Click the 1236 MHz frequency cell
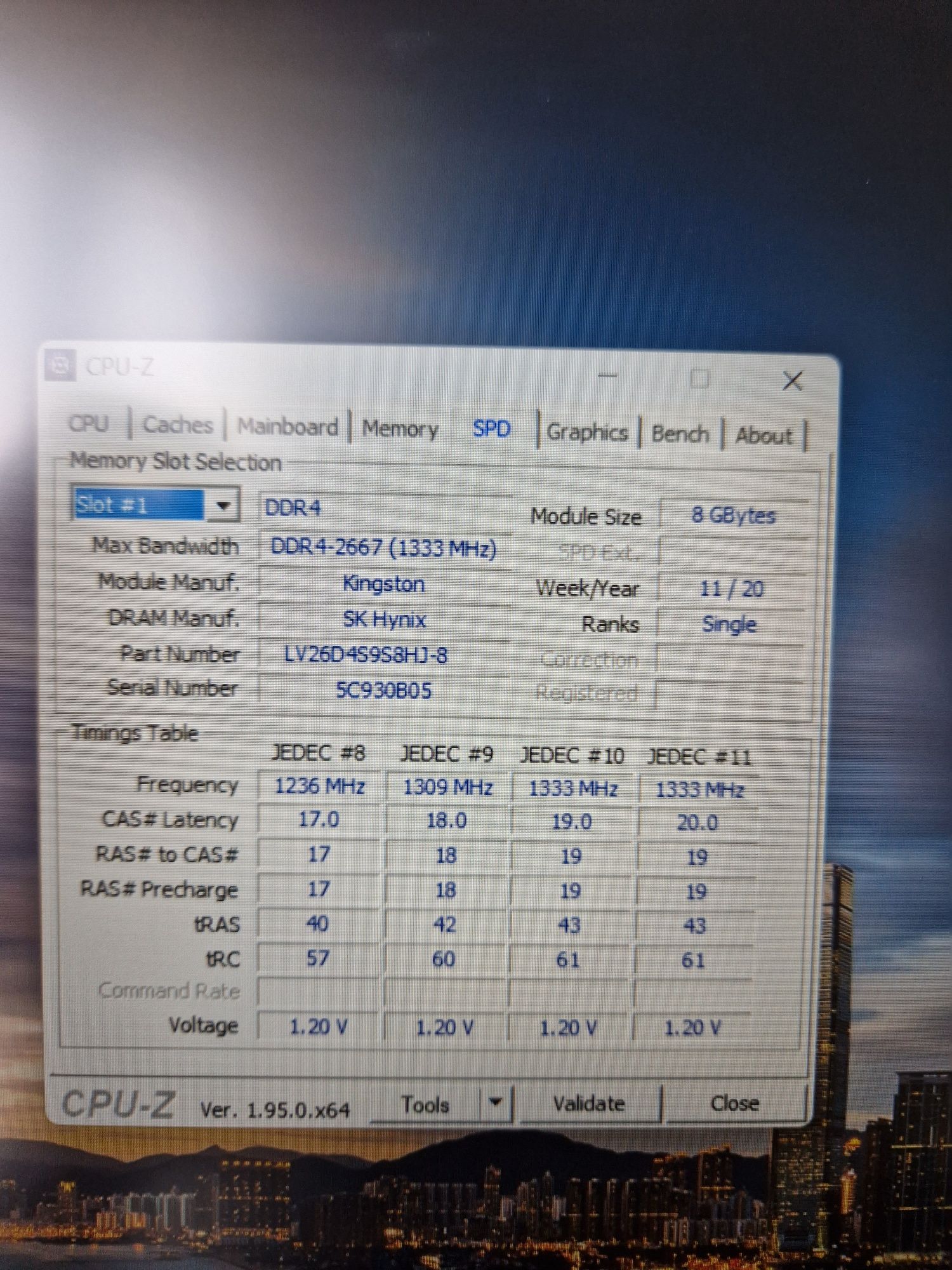 [x=319, y=786]
